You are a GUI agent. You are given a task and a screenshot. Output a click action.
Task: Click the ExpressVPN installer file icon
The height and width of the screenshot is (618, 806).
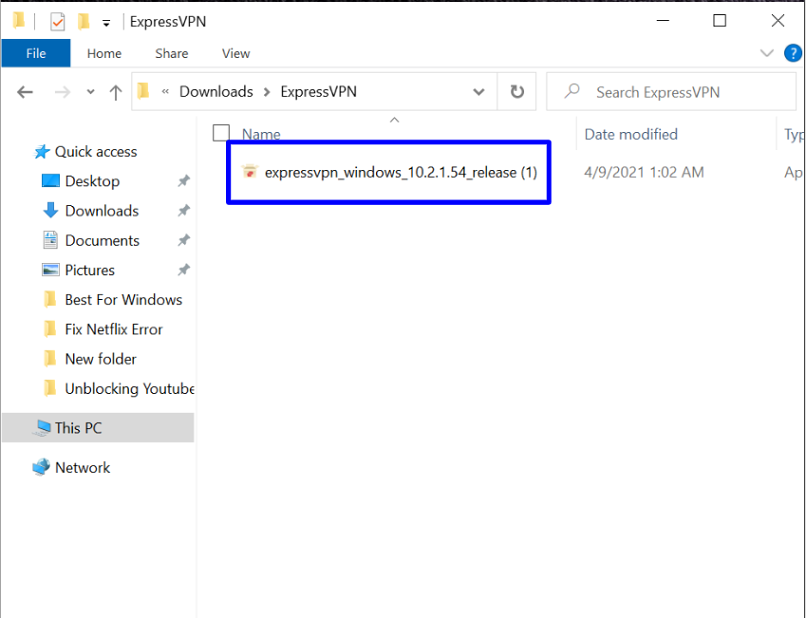click(250, 171)
